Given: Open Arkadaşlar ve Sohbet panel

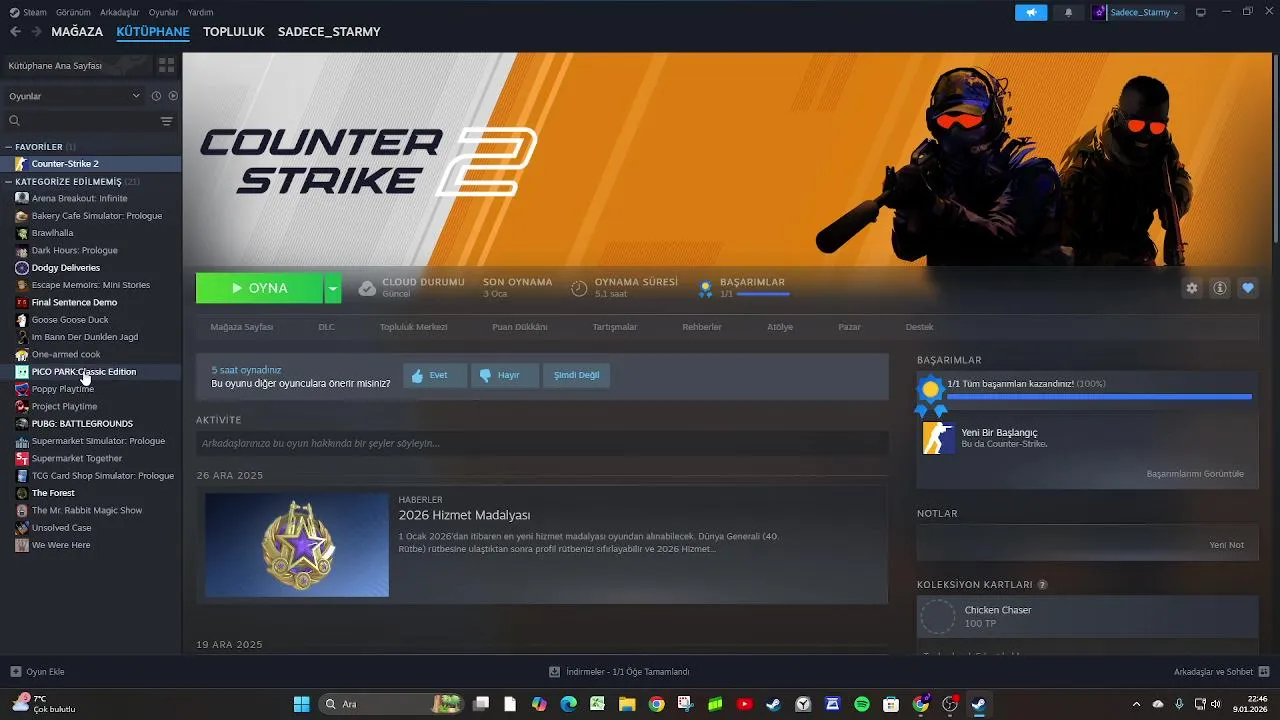Looking at the screenshot, I should pyautogui.click(x=1222, y=672).
